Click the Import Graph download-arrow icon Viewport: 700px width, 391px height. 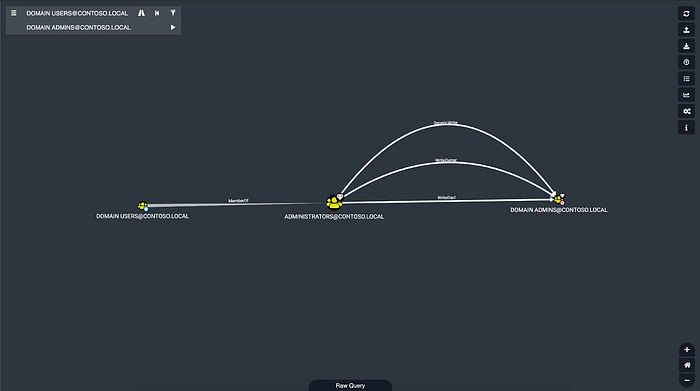point(686,46)
